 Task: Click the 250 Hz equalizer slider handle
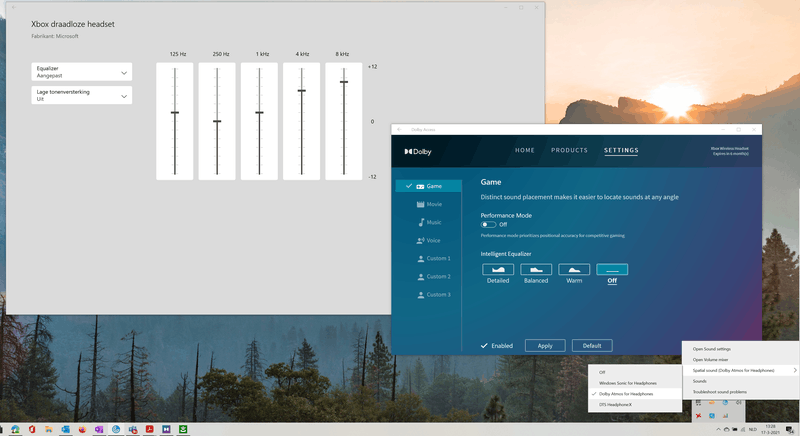(217, 121)
